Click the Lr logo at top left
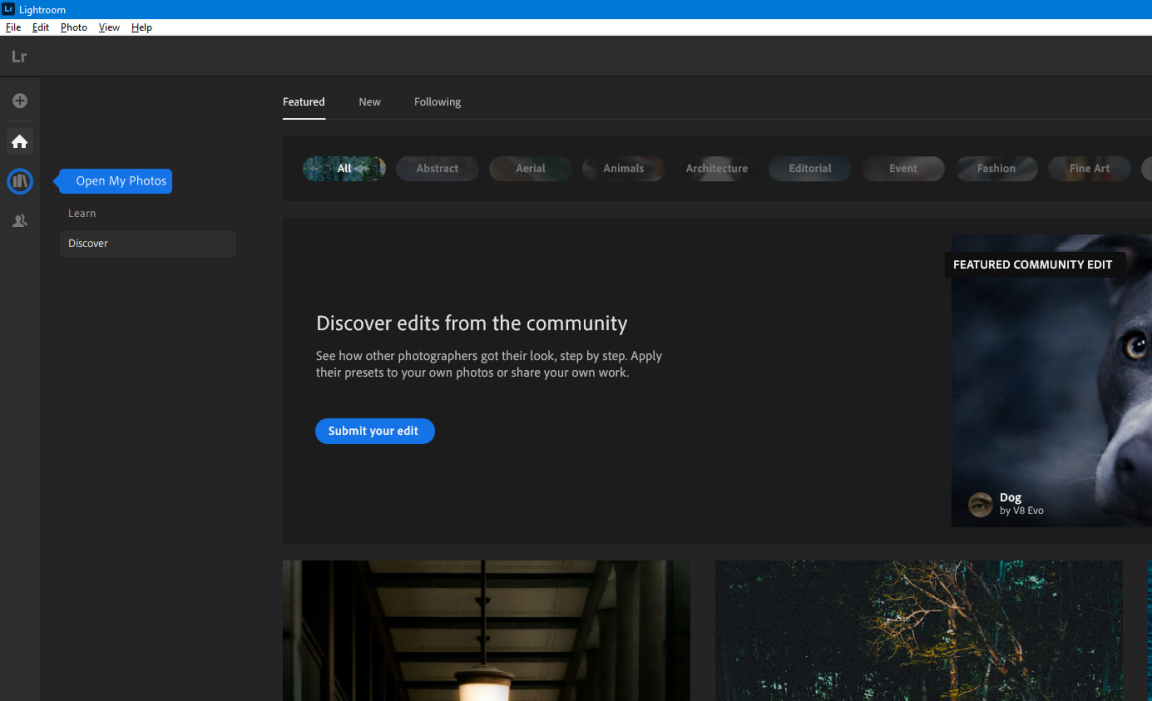 (x=19, y=57)
